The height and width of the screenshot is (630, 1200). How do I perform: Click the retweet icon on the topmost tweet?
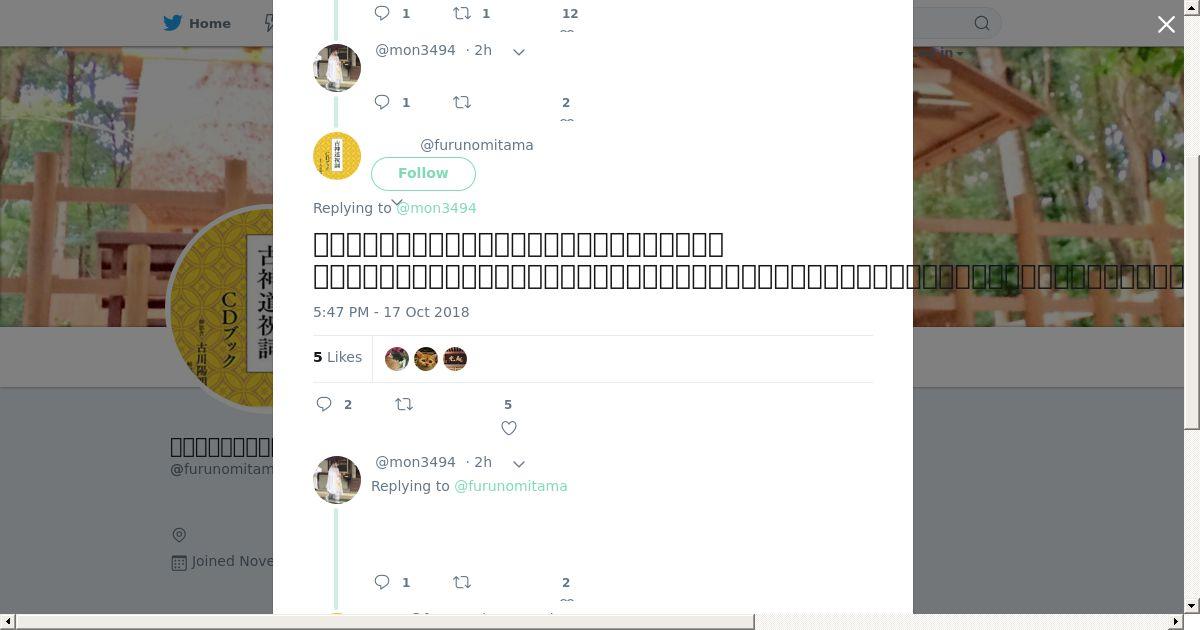click(x=462, y=13)
